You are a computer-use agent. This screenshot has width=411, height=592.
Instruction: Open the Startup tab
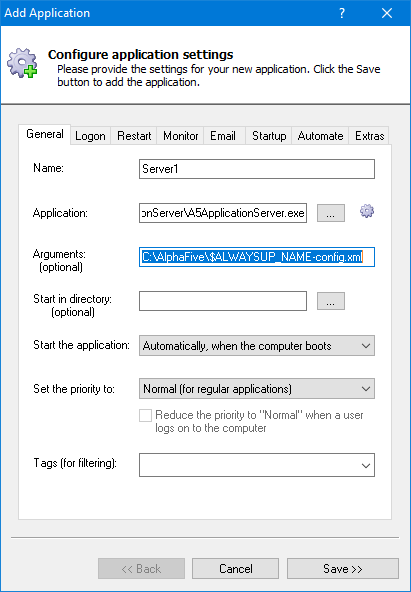point(269,136)
